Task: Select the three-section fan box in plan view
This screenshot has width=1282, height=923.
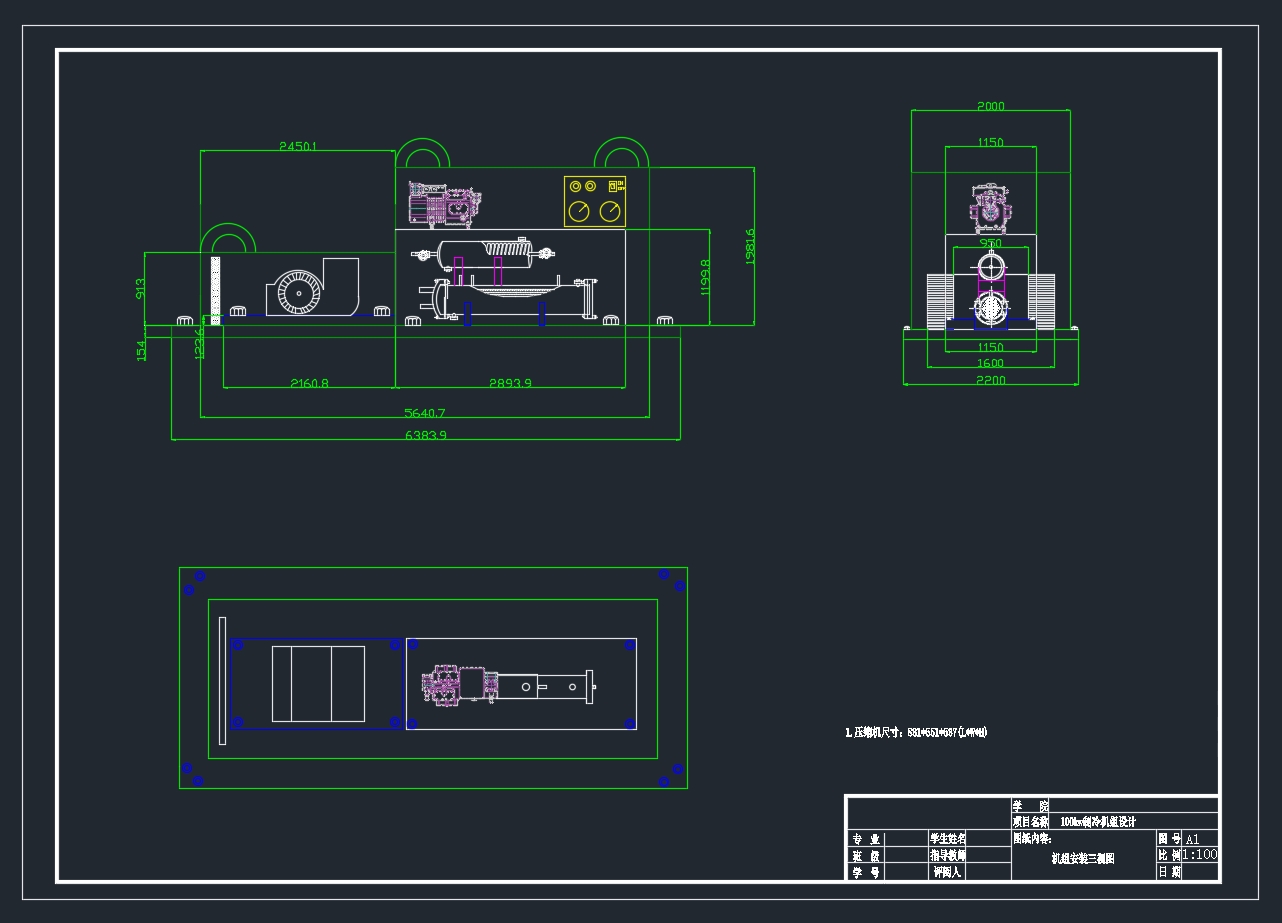Action: tap(318, 683)
